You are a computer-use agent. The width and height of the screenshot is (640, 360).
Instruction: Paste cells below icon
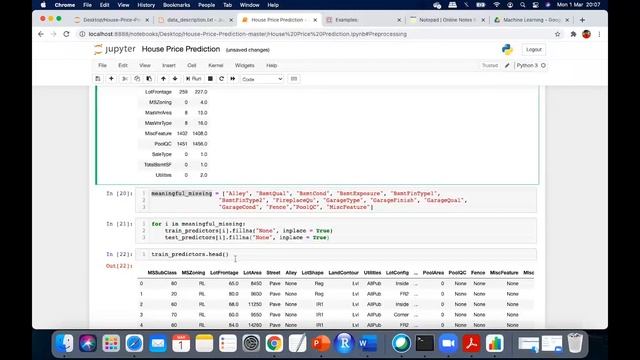tap(149, 79)
